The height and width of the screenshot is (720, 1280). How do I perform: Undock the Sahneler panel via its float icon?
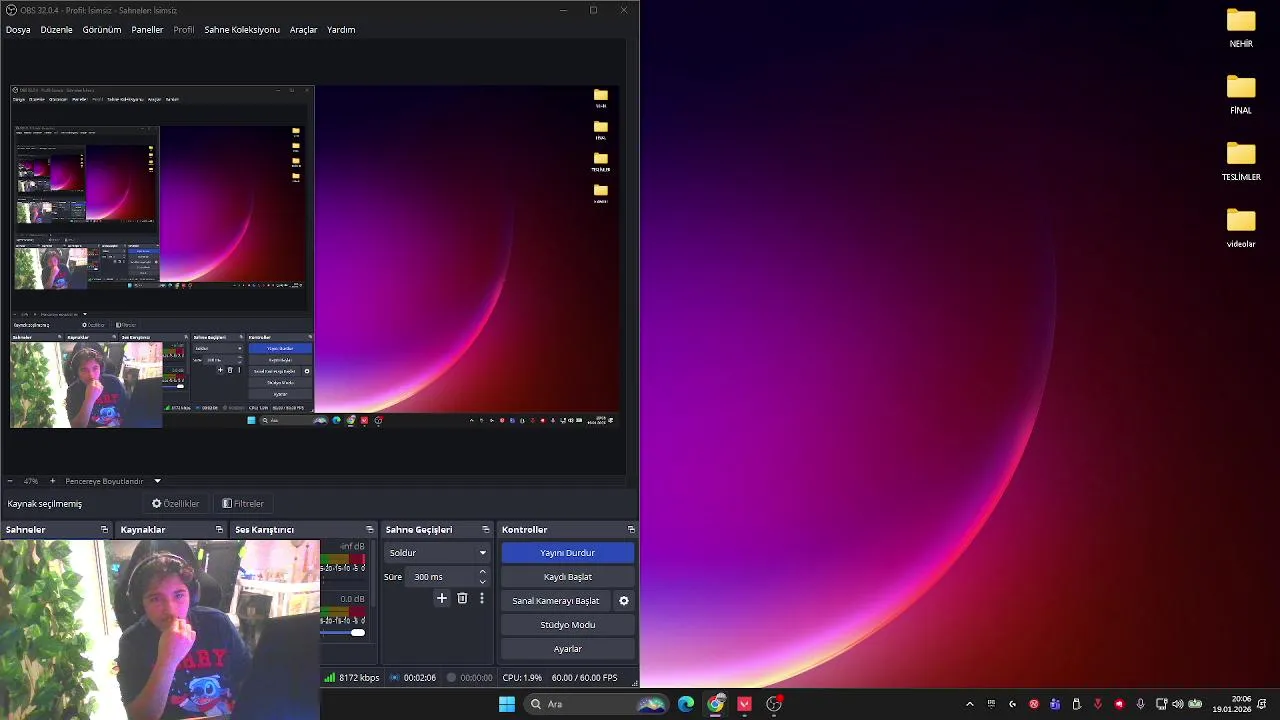pyautogui.click(x=104, y=530)
